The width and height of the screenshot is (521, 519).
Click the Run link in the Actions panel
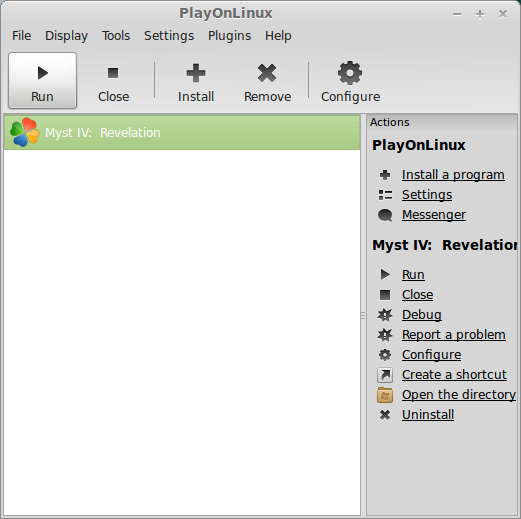coord(413,275)
